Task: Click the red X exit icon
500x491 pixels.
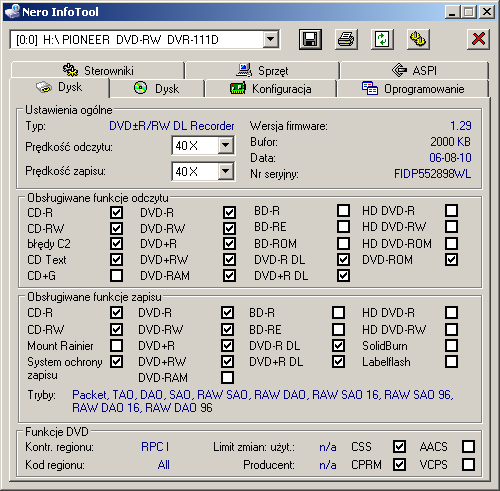Action: coord(478,39)
